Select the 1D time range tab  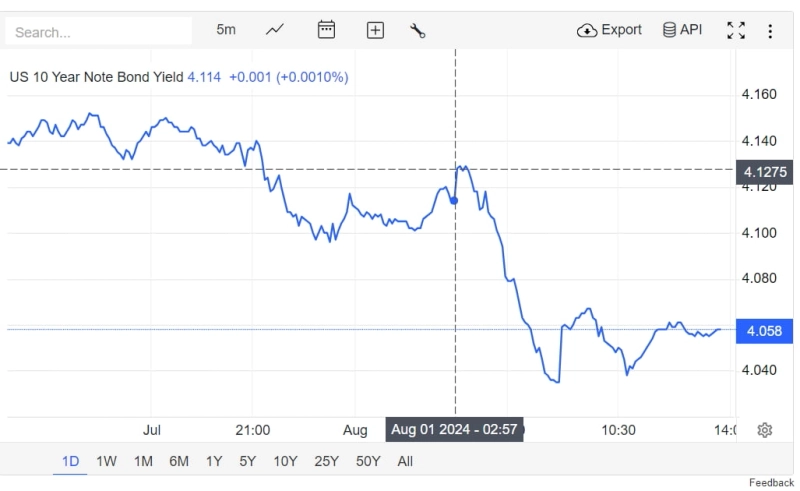[x=70, y=461]
